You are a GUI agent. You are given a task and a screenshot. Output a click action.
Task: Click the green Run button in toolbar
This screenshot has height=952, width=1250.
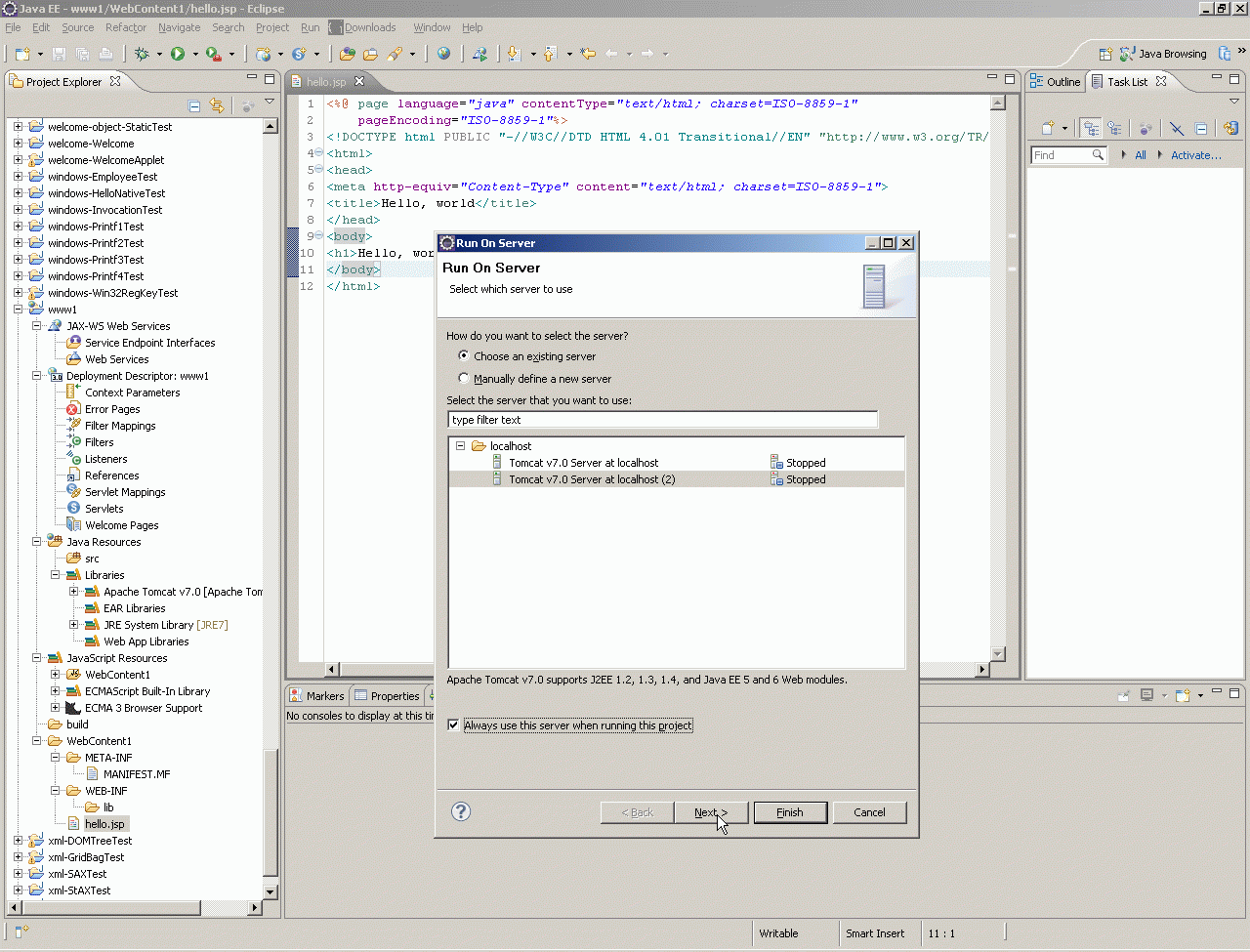(178, 55)
